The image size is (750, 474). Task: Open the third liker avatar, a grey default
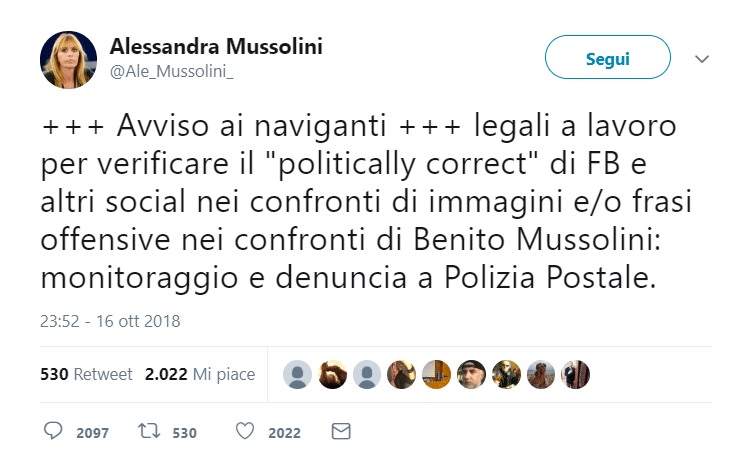point(367,374)
